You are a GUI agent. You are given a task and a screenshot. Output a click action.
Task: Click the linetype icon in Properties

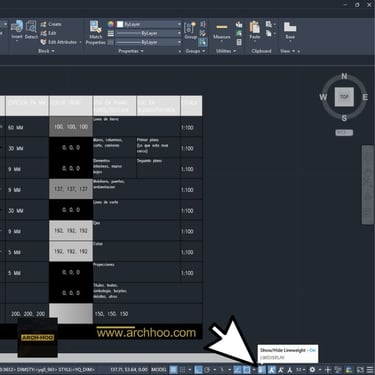tap(111, 42)
